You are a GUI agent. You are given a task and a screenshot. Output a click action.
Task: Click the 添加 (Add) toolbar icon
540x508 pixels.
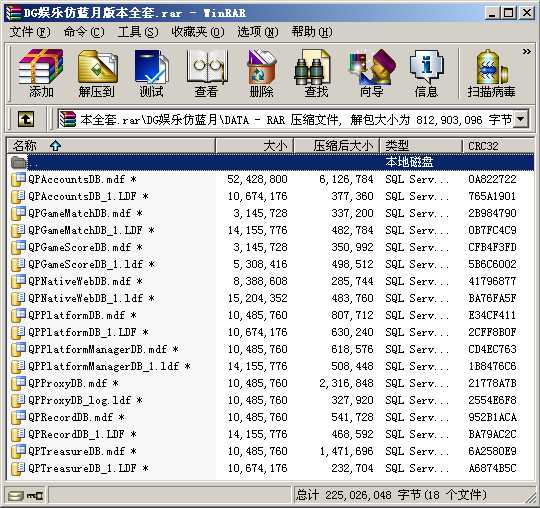coord(41,73)
